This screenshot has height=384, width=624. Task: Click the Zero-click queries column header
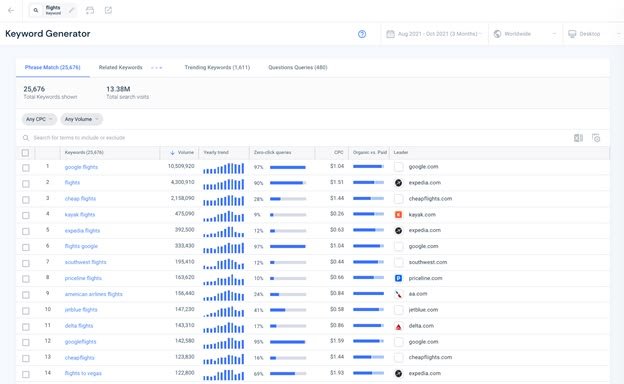273,152
